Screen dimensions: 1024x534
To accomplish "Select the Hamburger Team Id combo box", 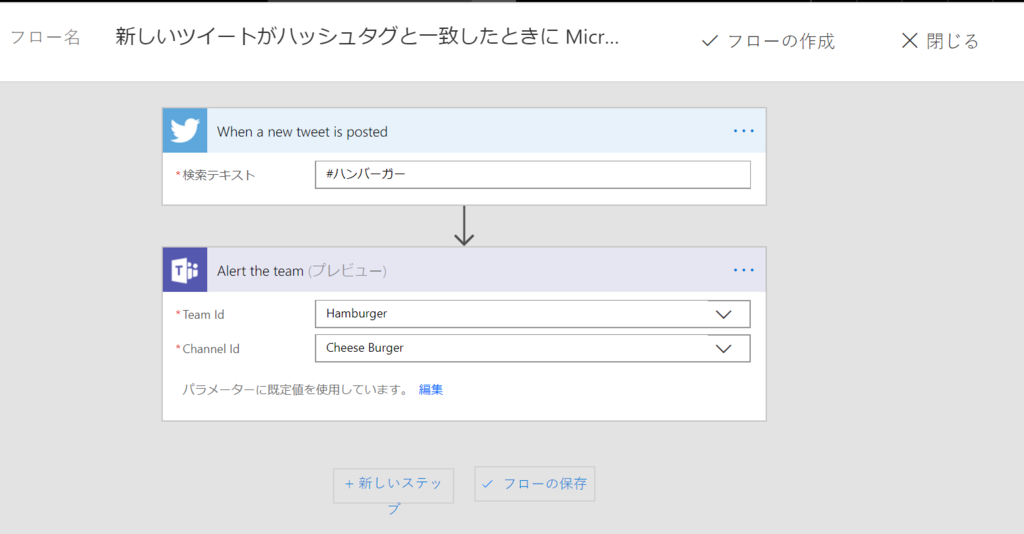I will point(532,314).
